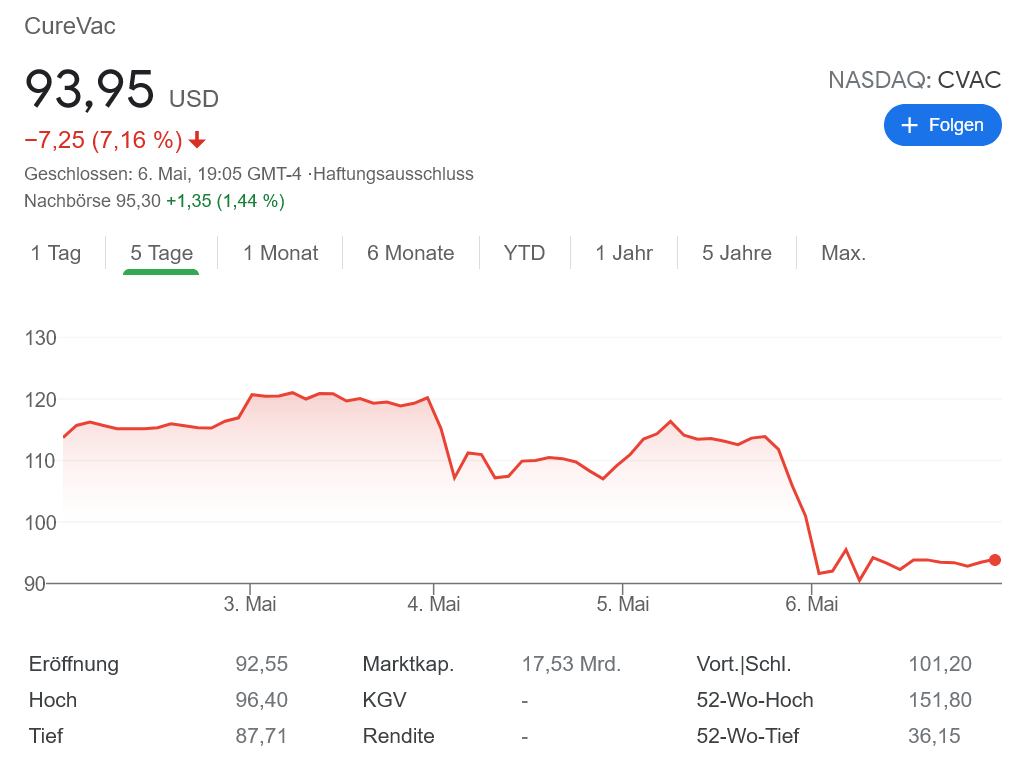Click the red endpoint dot on chart

994,560
